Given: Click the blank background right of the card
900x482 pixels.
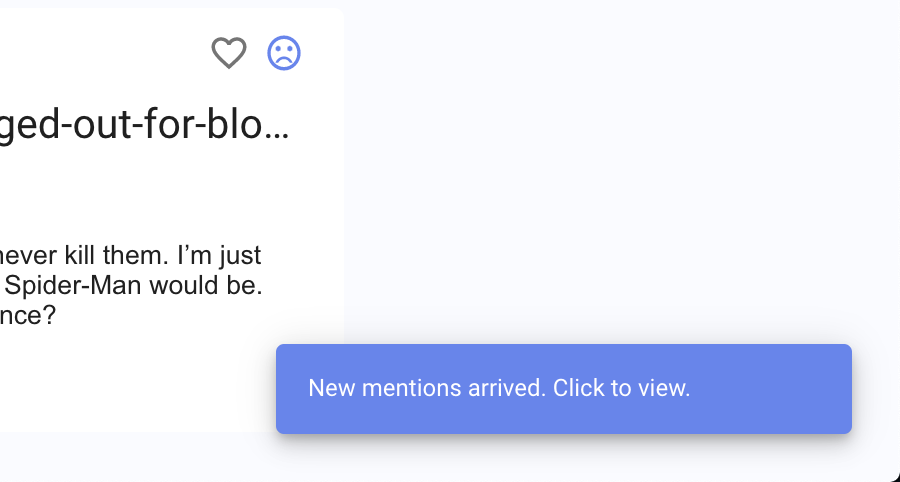Looking at the screenshot, I should click(x=620, y=180).
